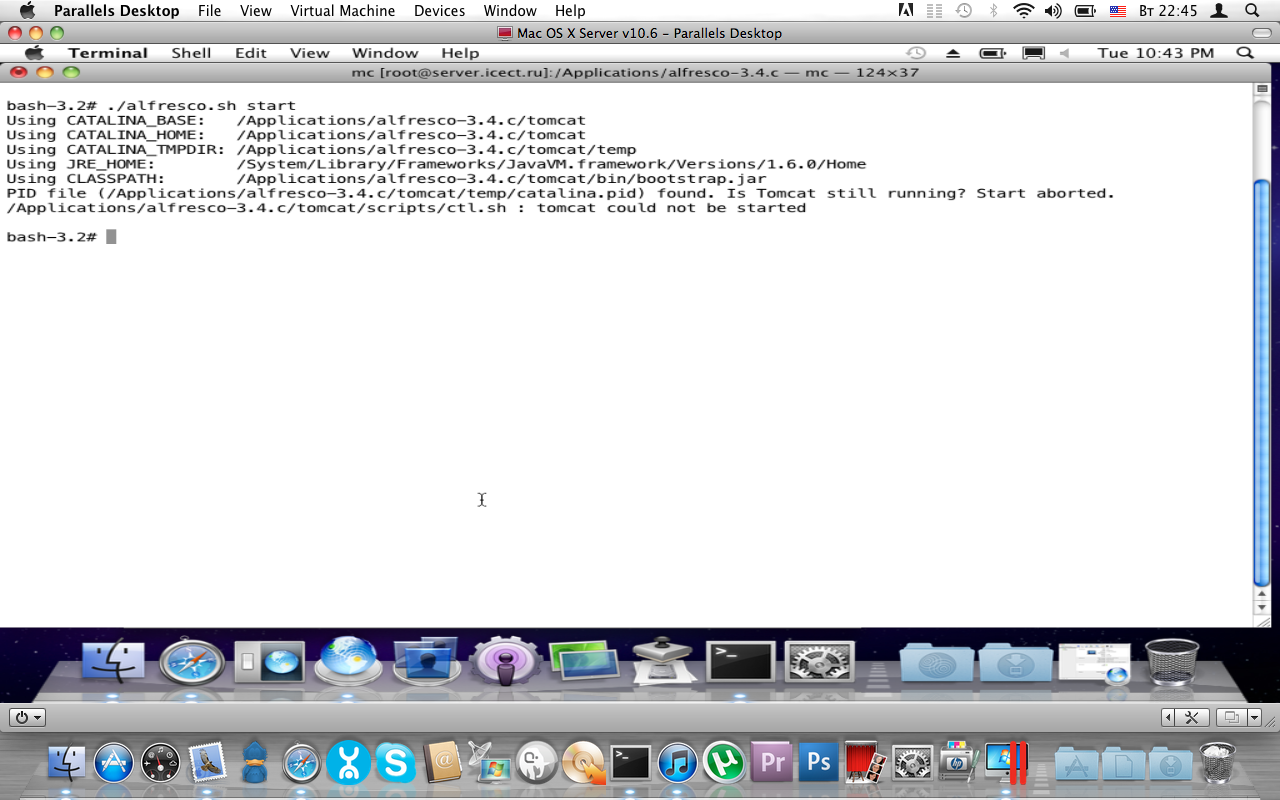The width and height of the screenshot is (1280, 800).
Task: Open host dock Terminal icon
Action: 631,763
